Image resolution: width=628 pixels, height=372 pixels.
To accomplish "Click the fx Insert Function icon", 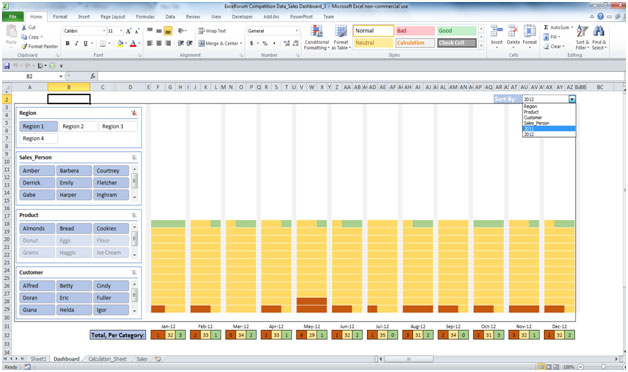I will pyautogui.click(x=93, y=76).
